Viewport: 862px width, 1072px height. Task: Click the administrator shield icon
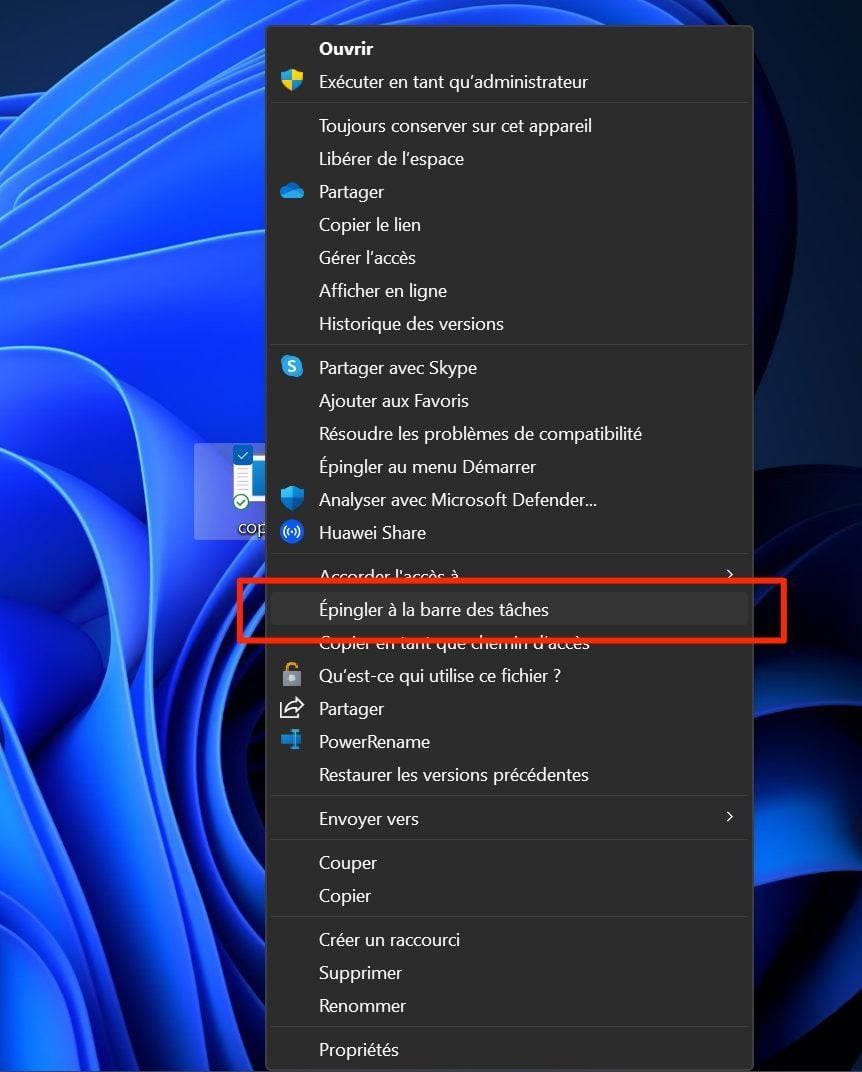point(292,81)
